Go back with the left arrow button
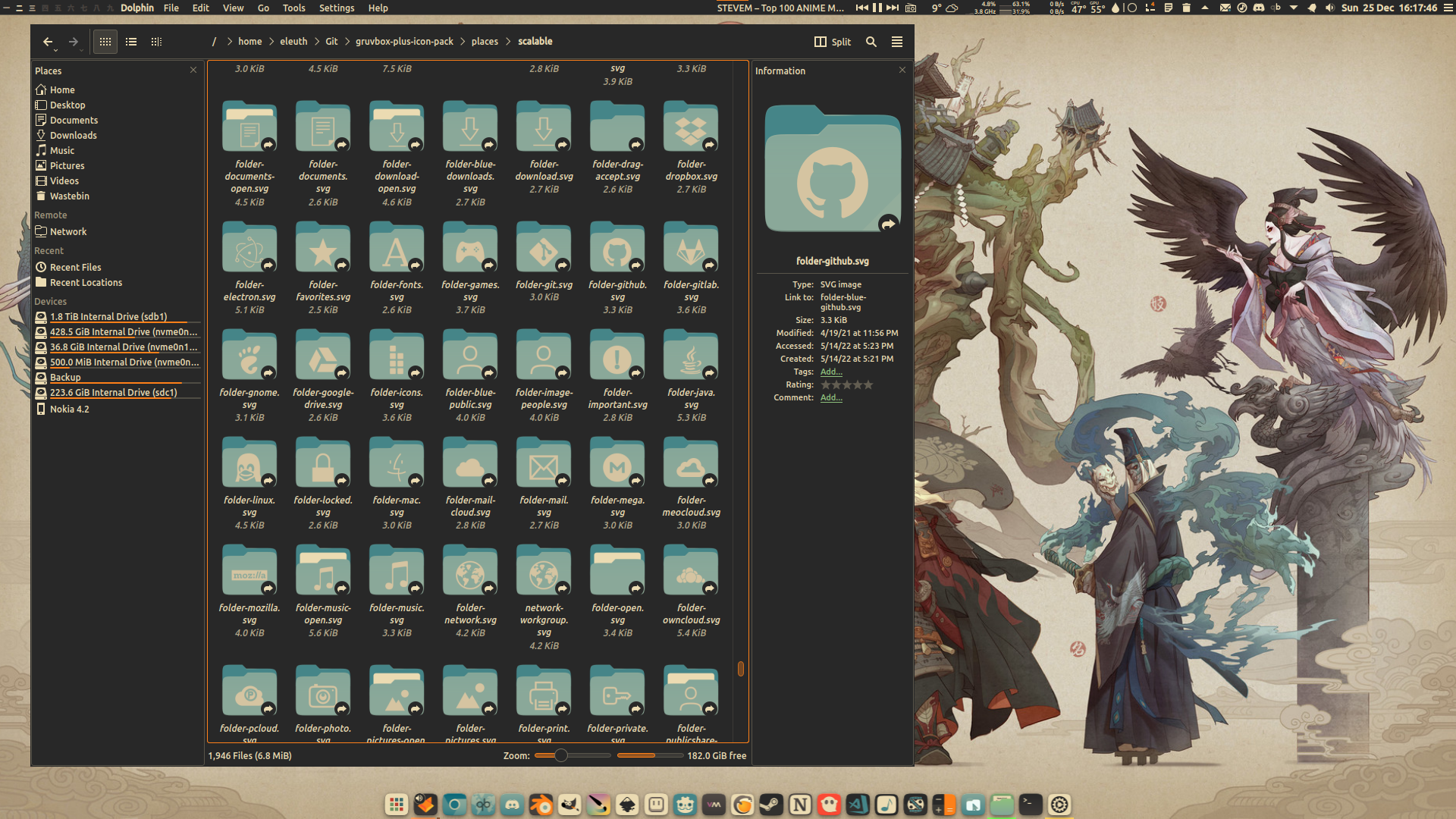 [48, 42]
